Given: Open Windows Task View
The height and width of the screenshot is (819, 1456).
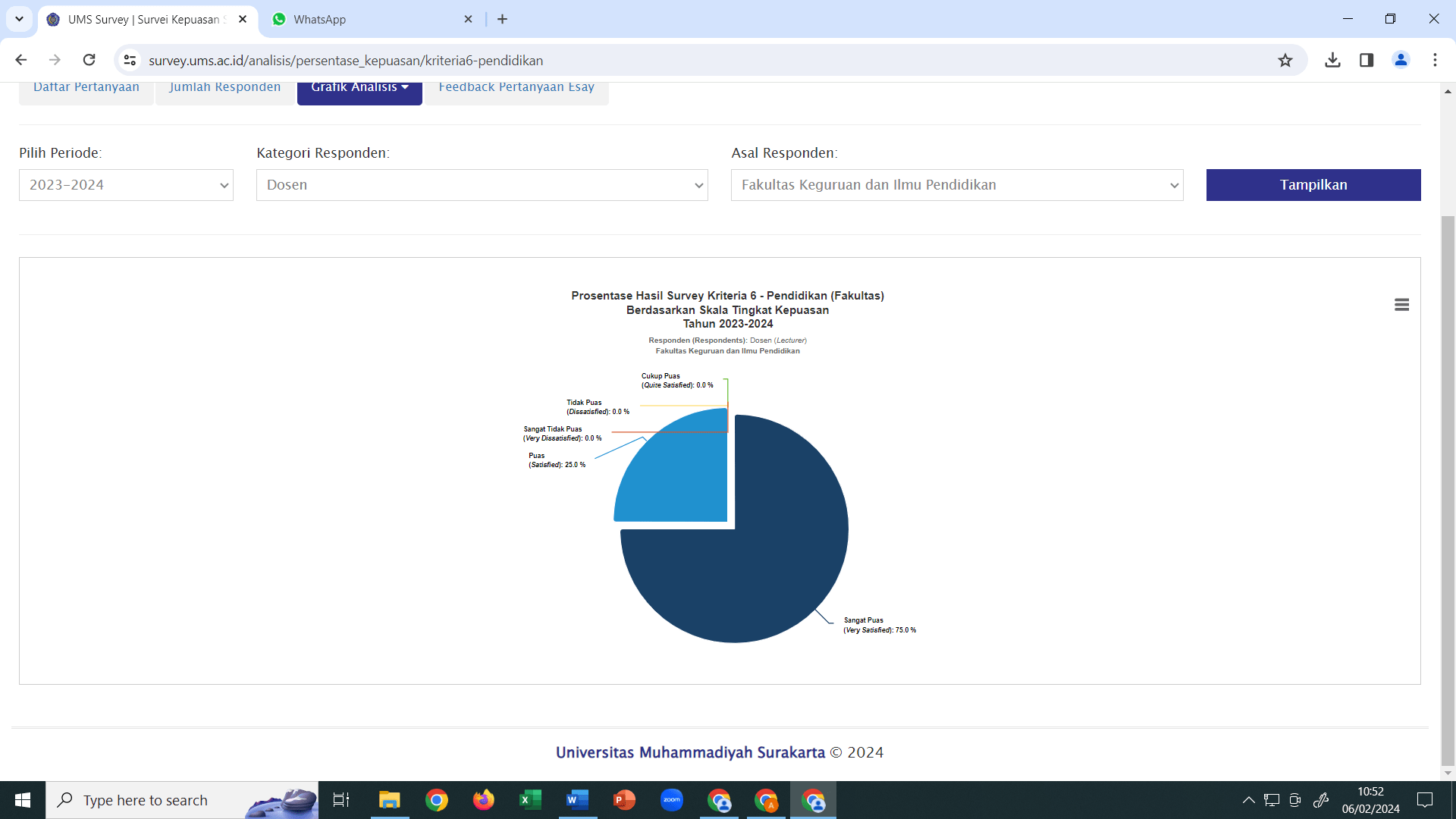Looking at the screenshot, I should tap(341, 800).
